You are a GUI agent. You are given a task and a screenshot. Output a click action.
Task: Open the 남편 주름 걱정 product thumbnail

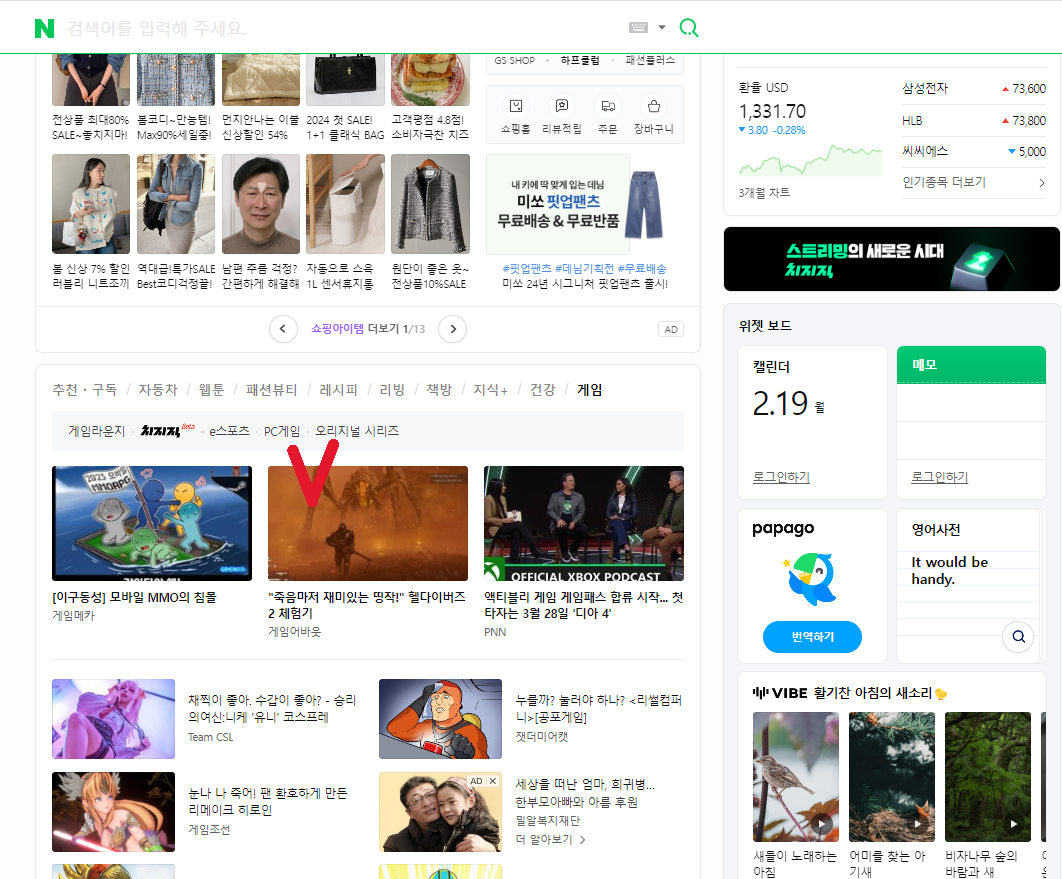pyautogui.click(x=261, y=204)
